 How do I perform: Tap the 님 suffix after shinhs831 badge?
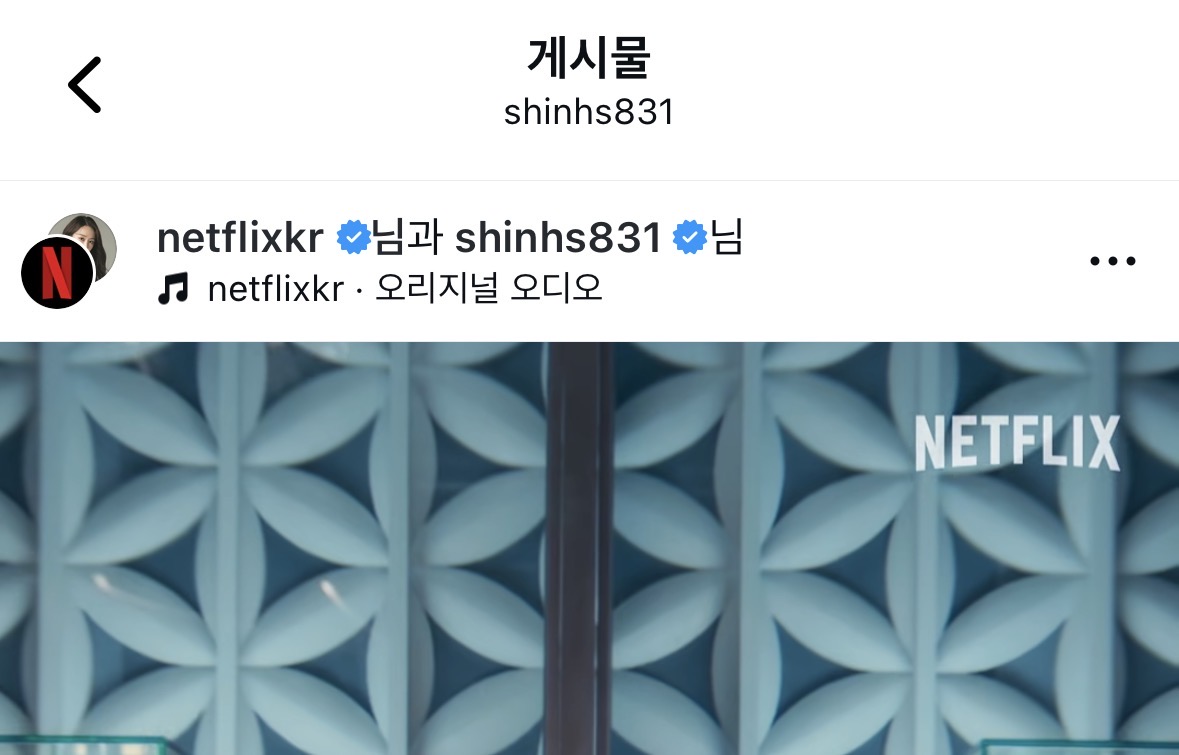click(x=726, y=238)
